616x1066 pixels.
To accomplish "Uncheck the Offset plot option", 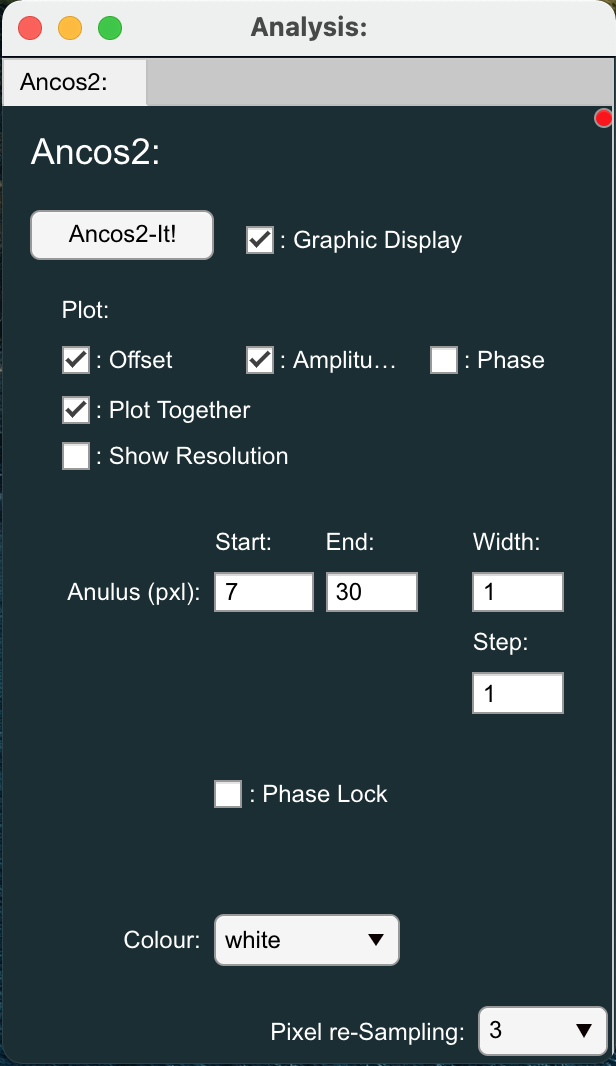I will [x=76, y=360].
